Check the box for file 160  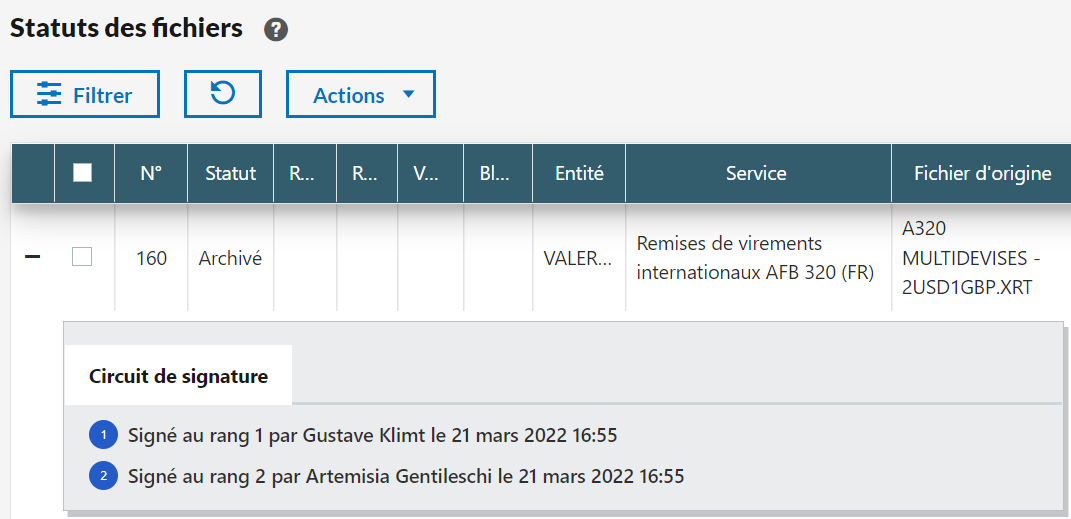82,257
